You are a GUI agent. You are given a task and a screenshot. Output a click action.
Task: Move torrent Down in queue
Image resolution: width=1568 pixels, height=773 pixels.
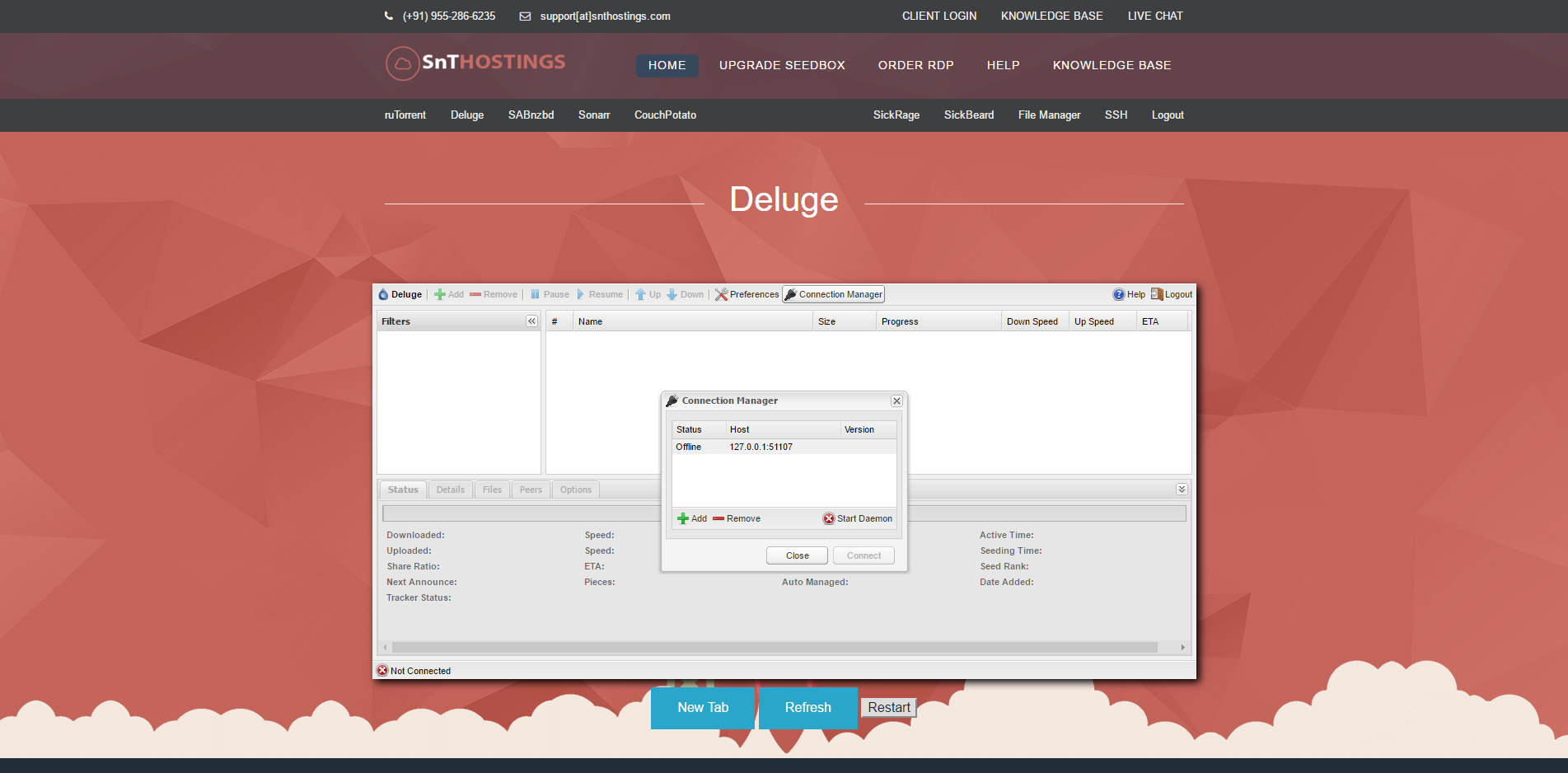point(685,294)
